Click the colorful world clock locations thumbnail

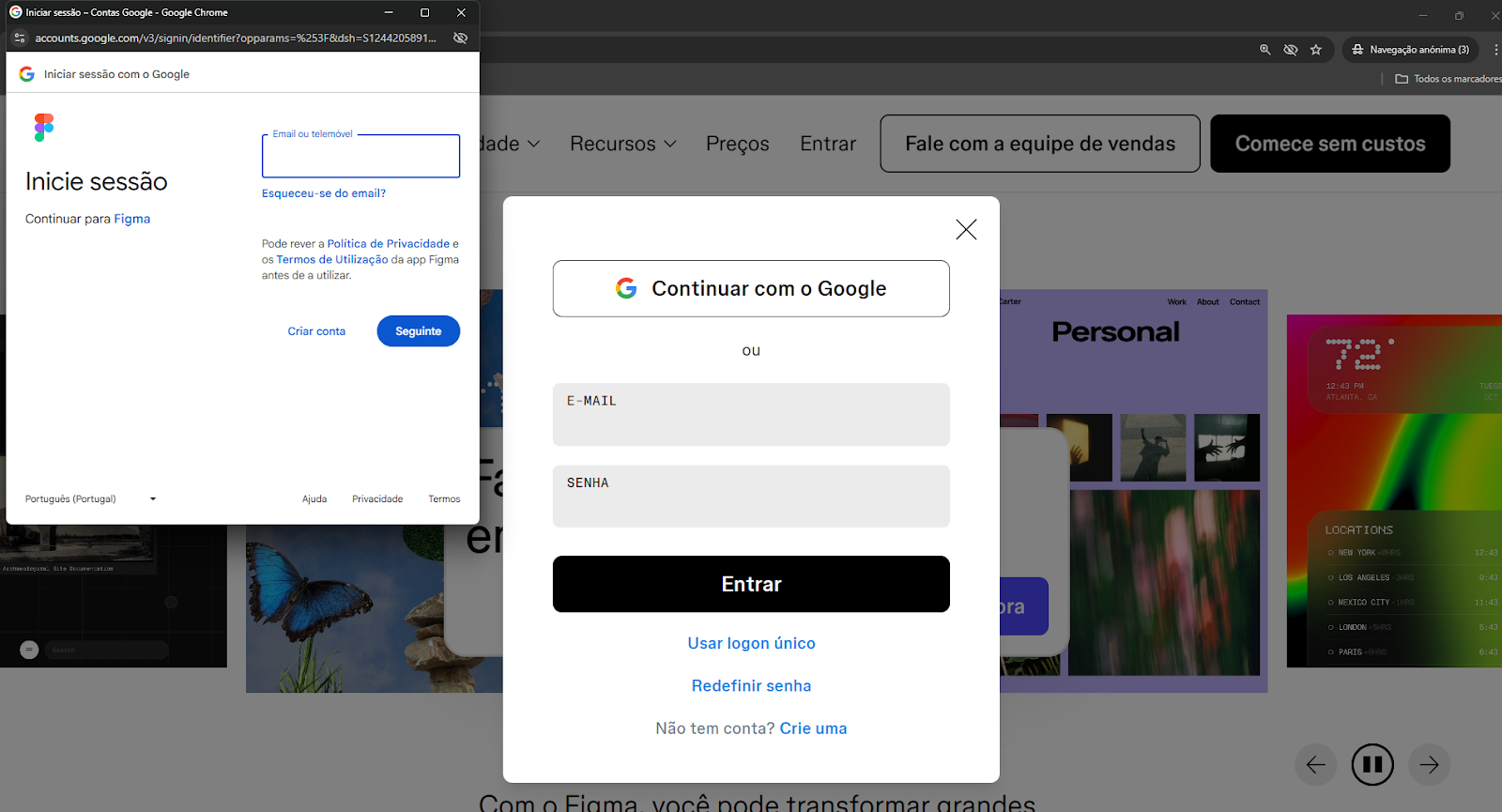[1394, 491]
